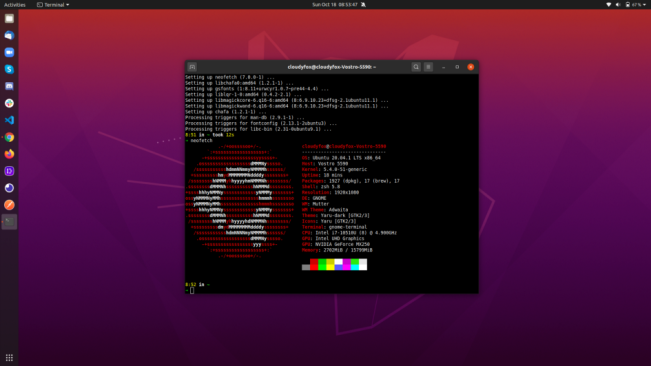Open the clock and calendar panel
Viewport: 651px width, 366px height.
[x=335, y=5]
